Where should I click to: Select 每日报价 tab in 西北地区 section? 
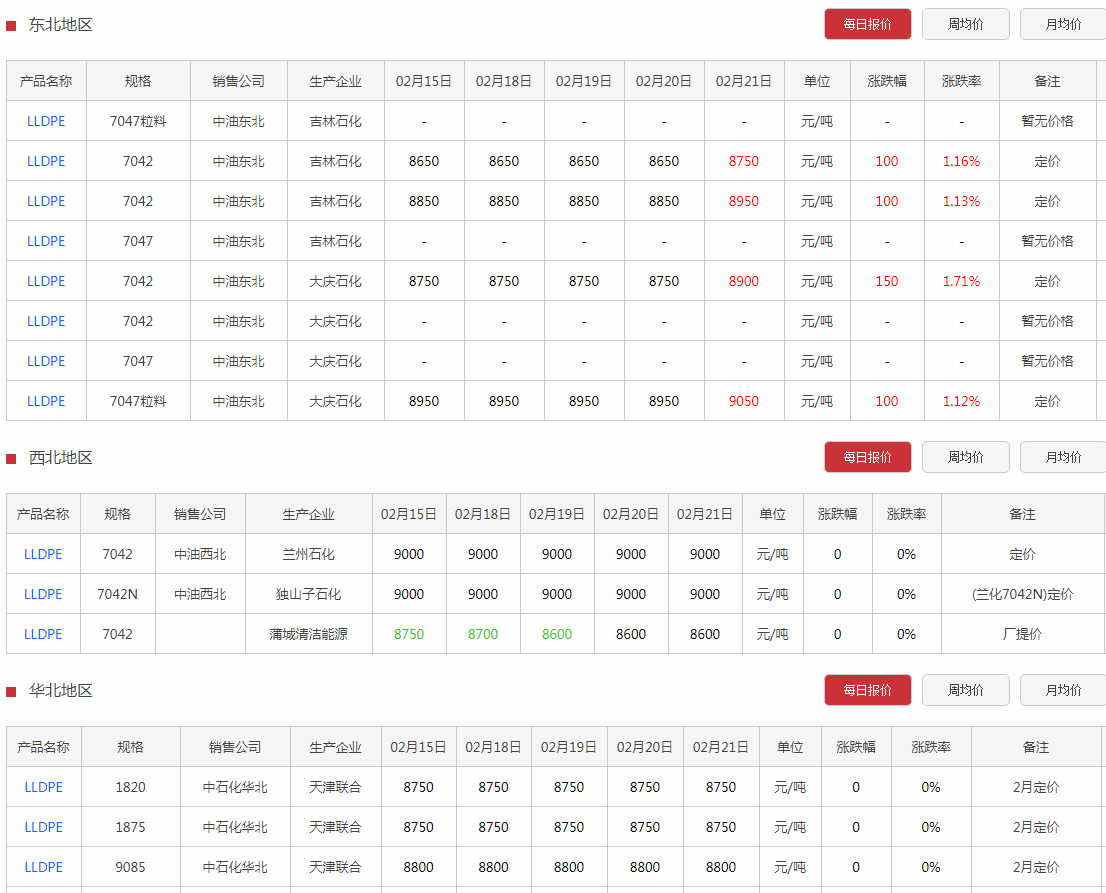click(x=868, y=457)
